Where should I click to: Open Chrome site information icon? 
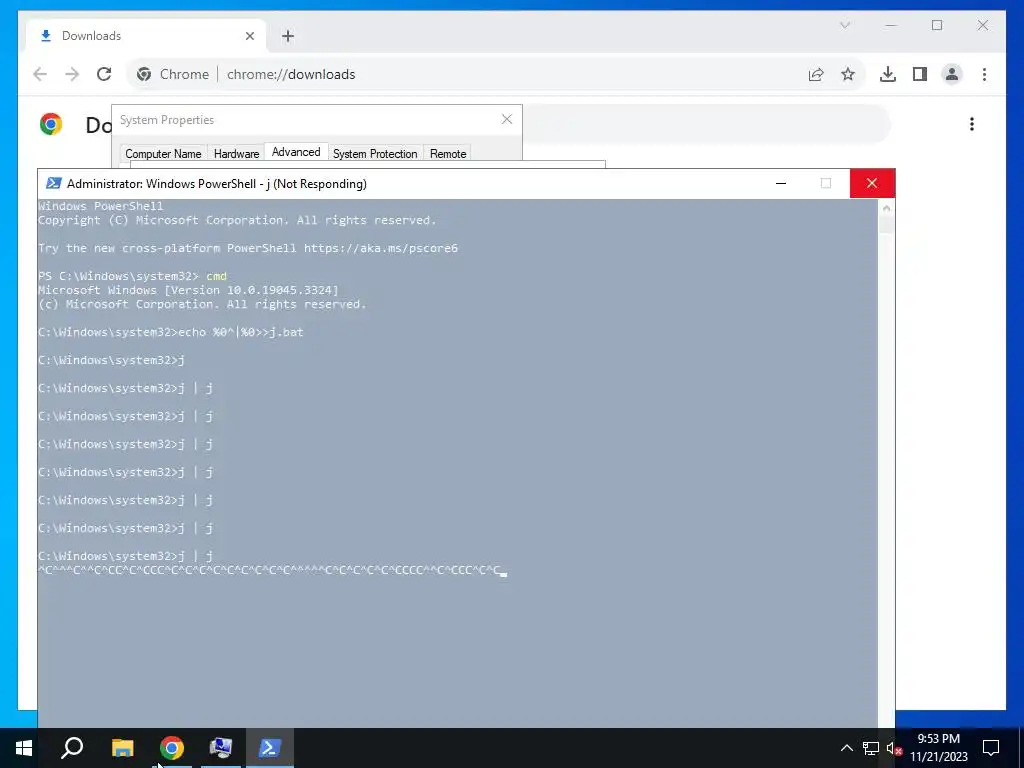[x=144, y=74]
